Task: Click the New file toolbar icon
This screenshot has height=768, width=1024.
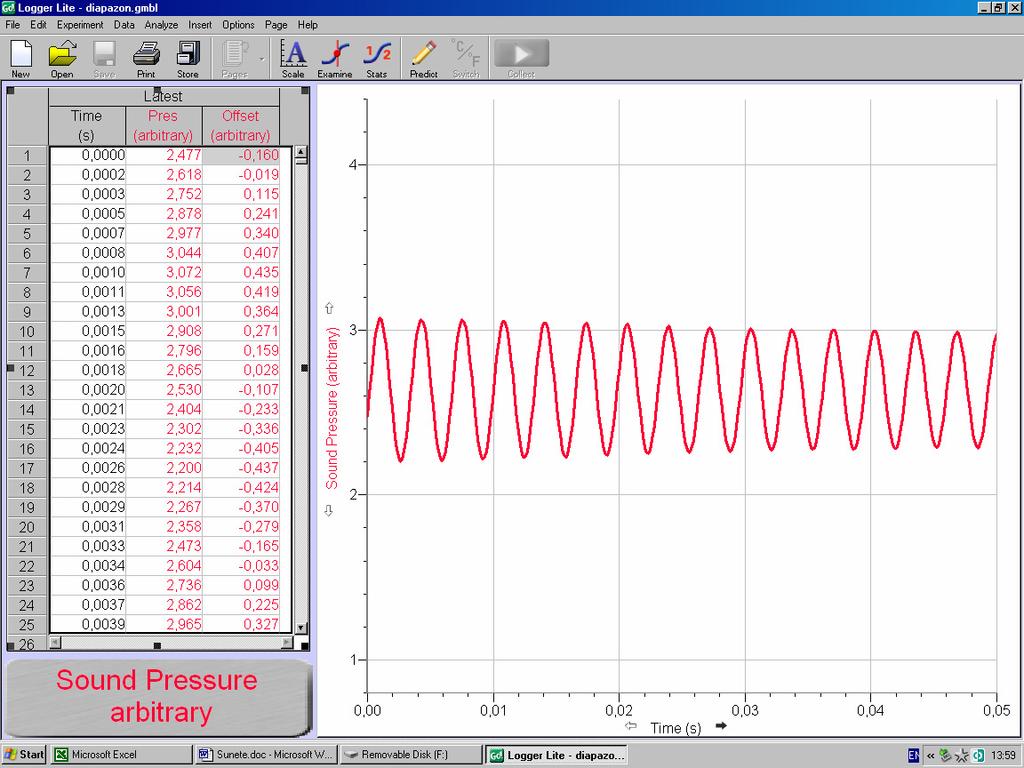Action: pyautogui.click(x=21, y=58)
